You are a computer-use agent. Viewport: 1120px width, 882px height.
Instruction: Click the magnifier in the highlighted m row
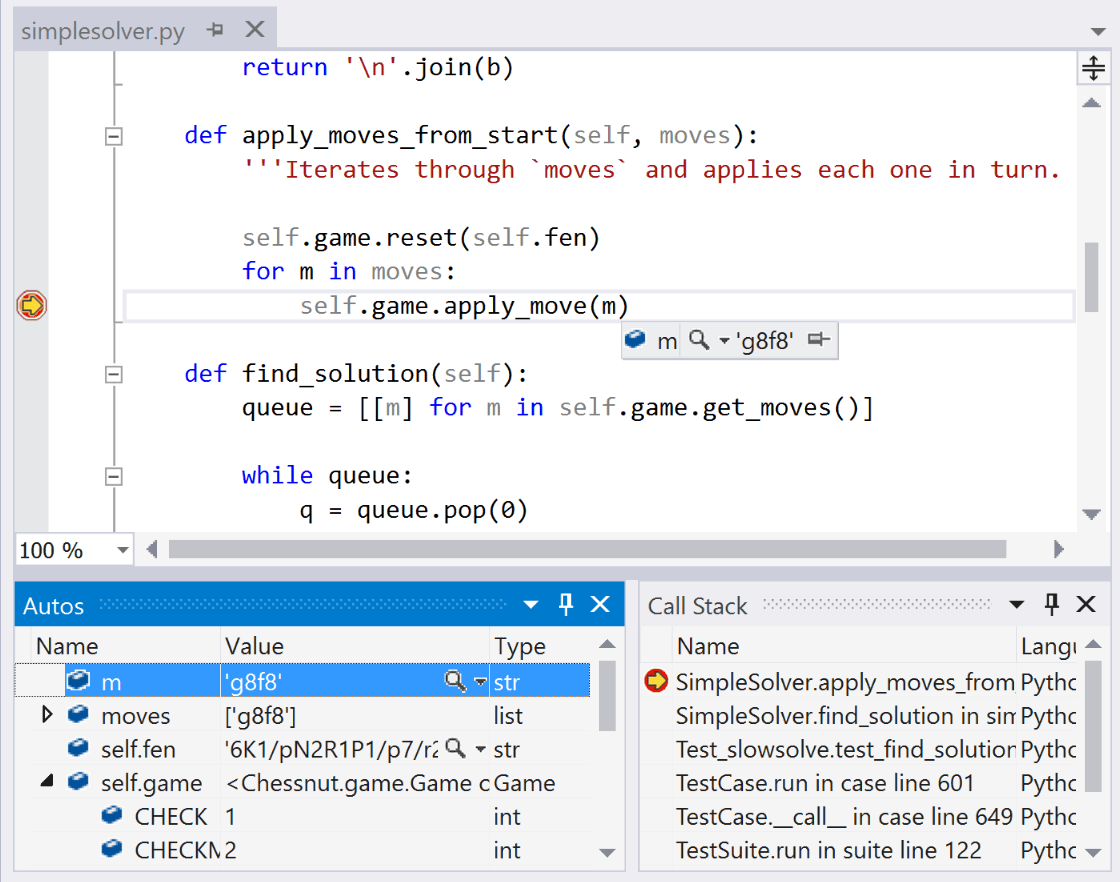(453, 681)
